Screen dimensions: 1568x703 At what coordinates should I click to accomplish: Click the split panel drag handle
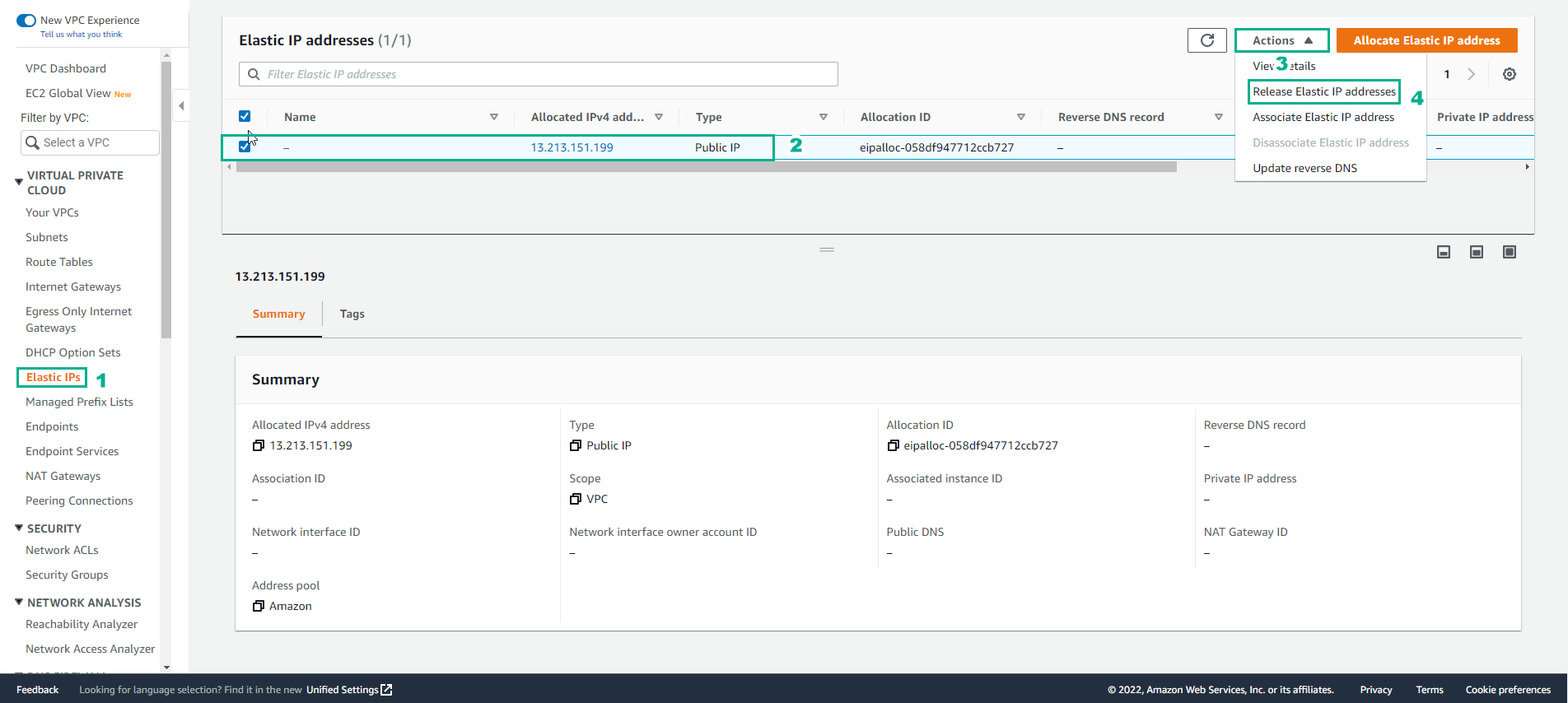(x=827, y=249)
